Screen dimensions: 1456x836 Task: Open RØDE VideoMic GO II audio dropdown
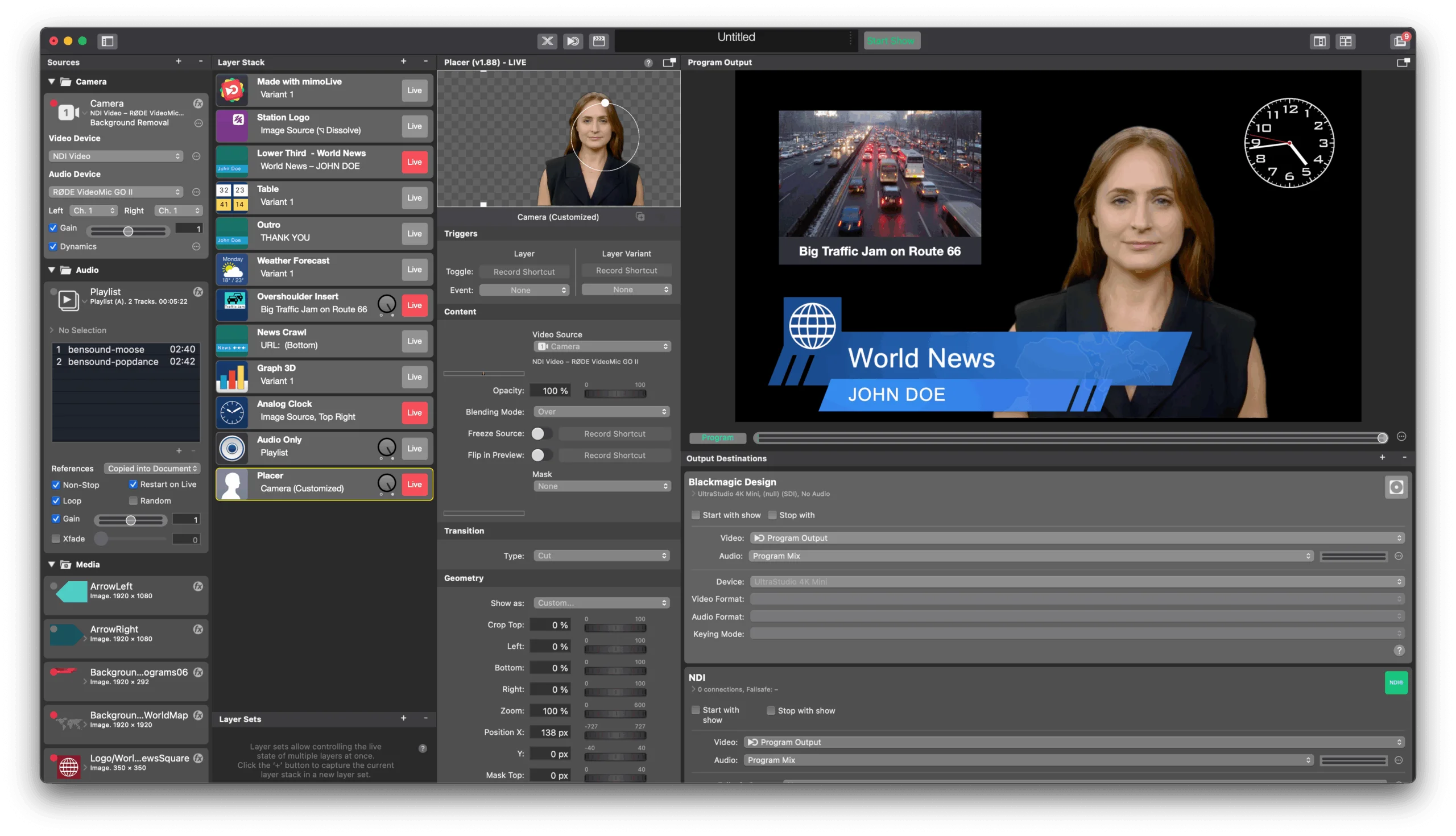tap(116, 192)
